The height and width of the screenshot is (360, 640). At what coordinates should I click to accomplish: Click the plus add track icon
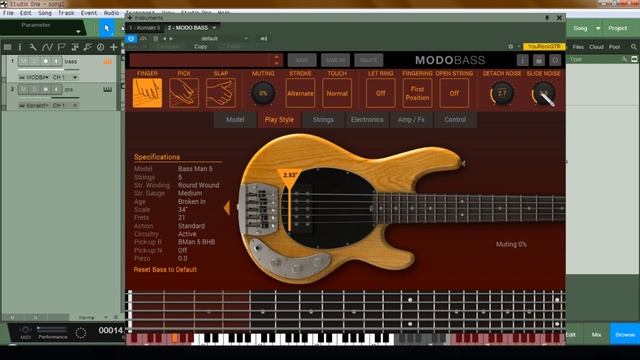[113, 47]
